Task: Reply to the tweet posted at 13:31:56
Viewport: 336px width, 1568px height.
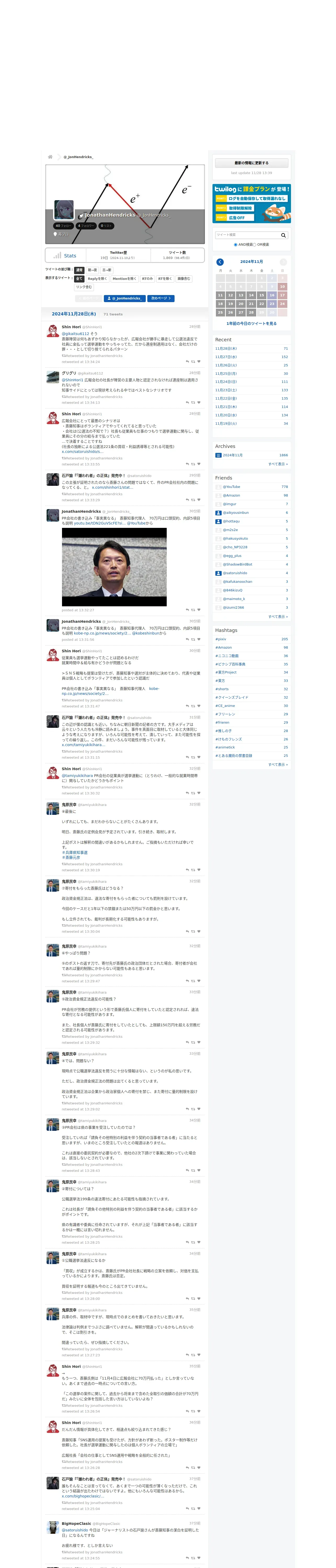Action: [x=187, y=640]
